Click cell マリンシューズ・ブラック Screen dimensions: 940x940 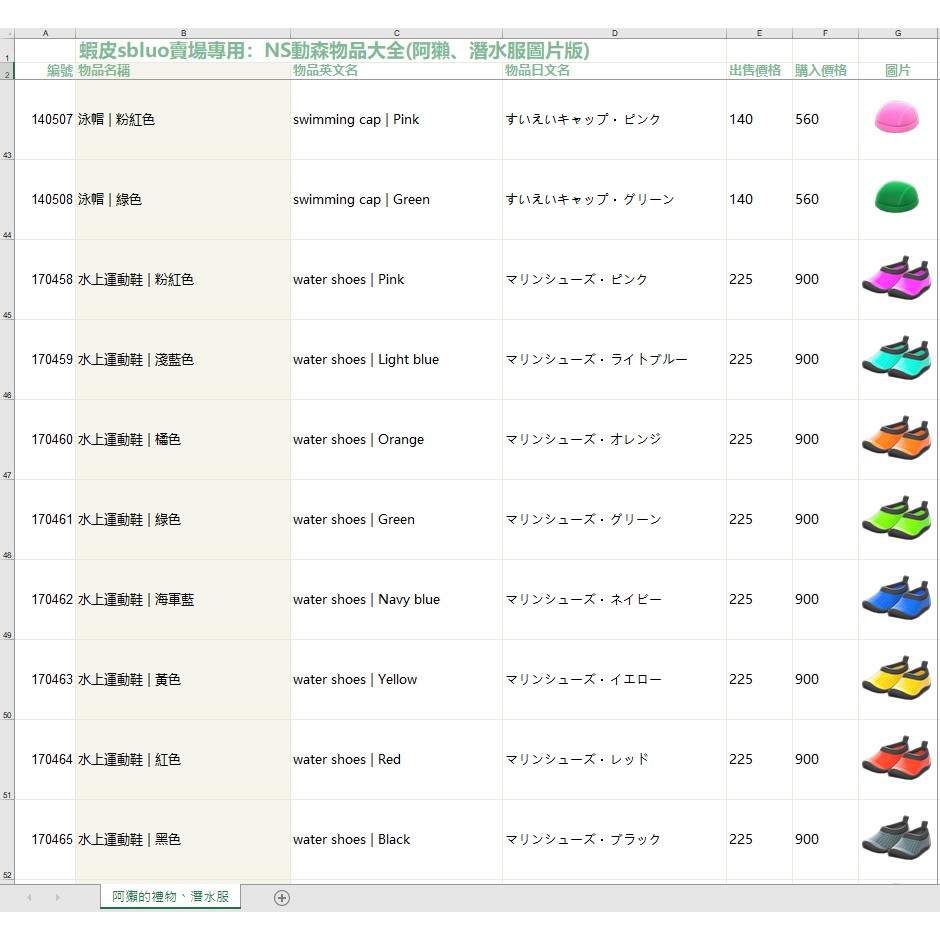click(614, 840)
